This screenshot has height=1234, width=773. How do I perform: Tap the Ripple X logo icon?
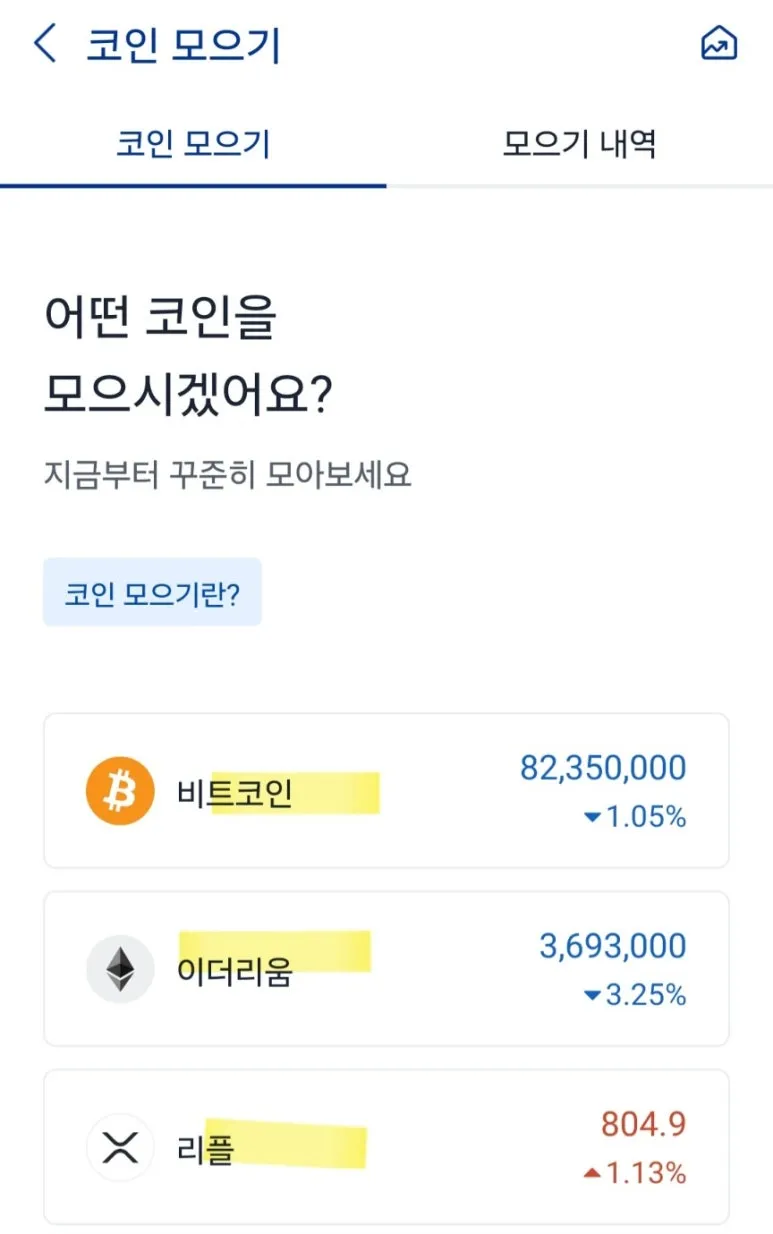coord(120,1147)
